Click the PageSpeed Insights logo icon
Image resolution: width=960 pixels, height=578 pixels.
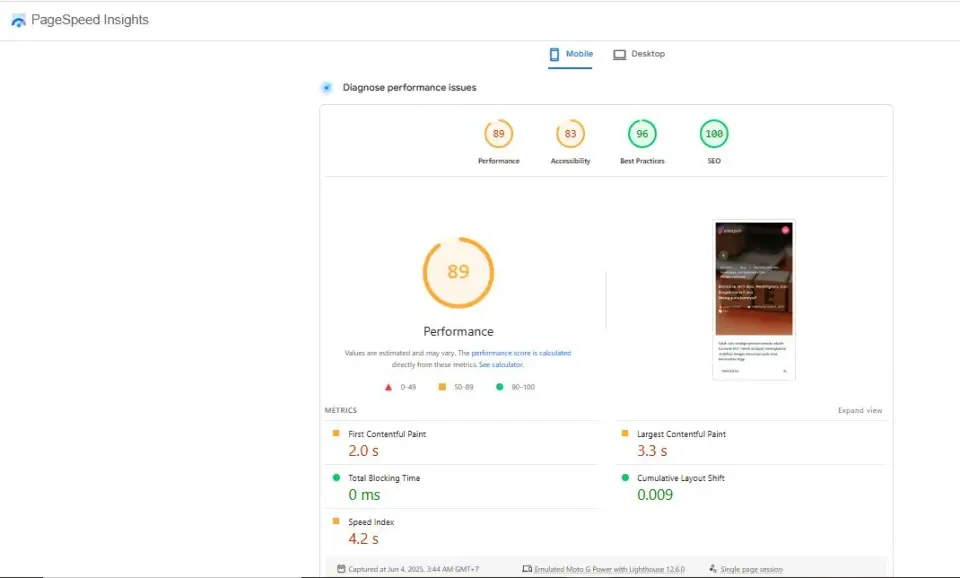[x=18, y=20]
